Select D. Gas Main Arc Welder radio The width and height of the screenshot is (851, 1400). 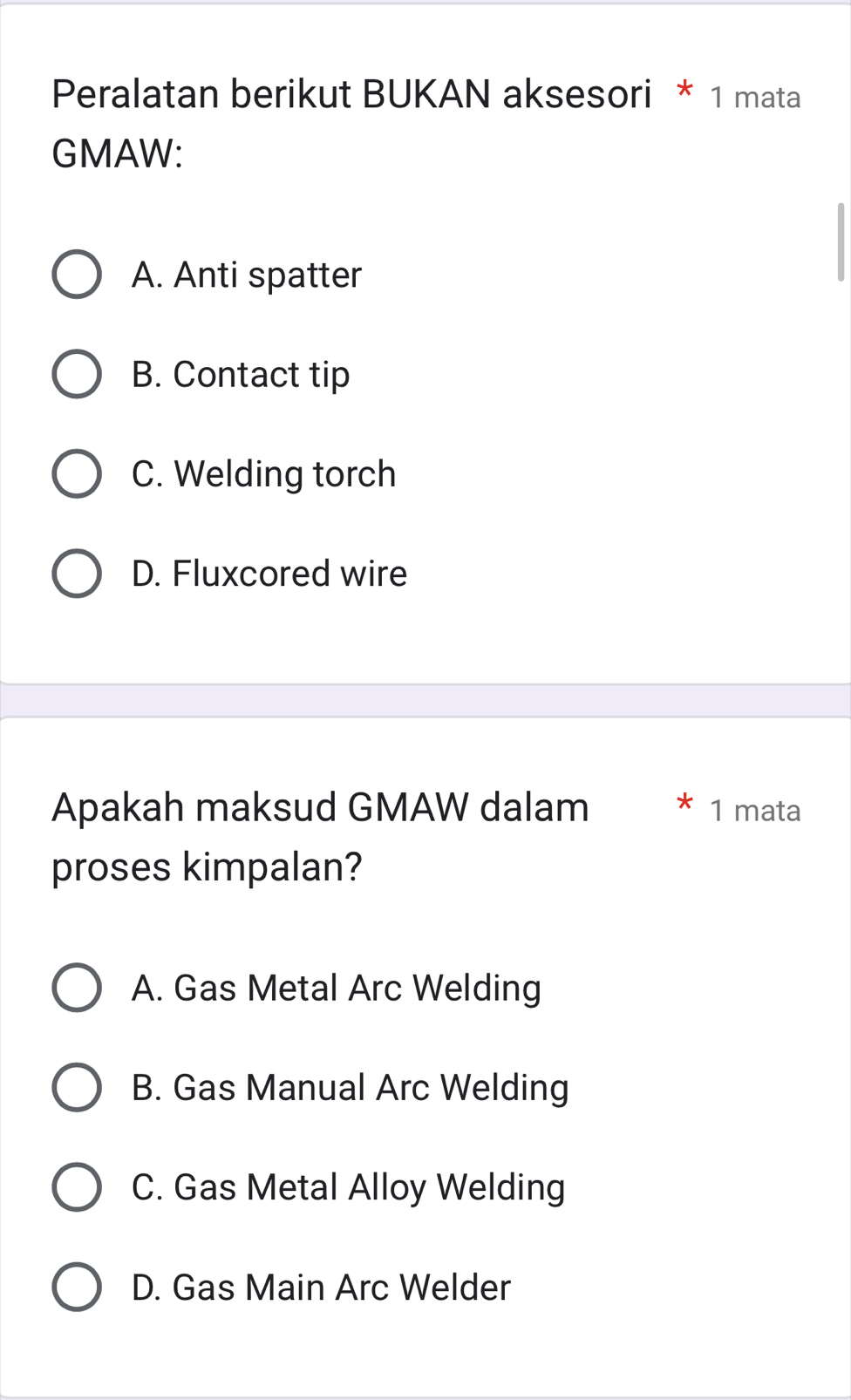coord(77,1287)
